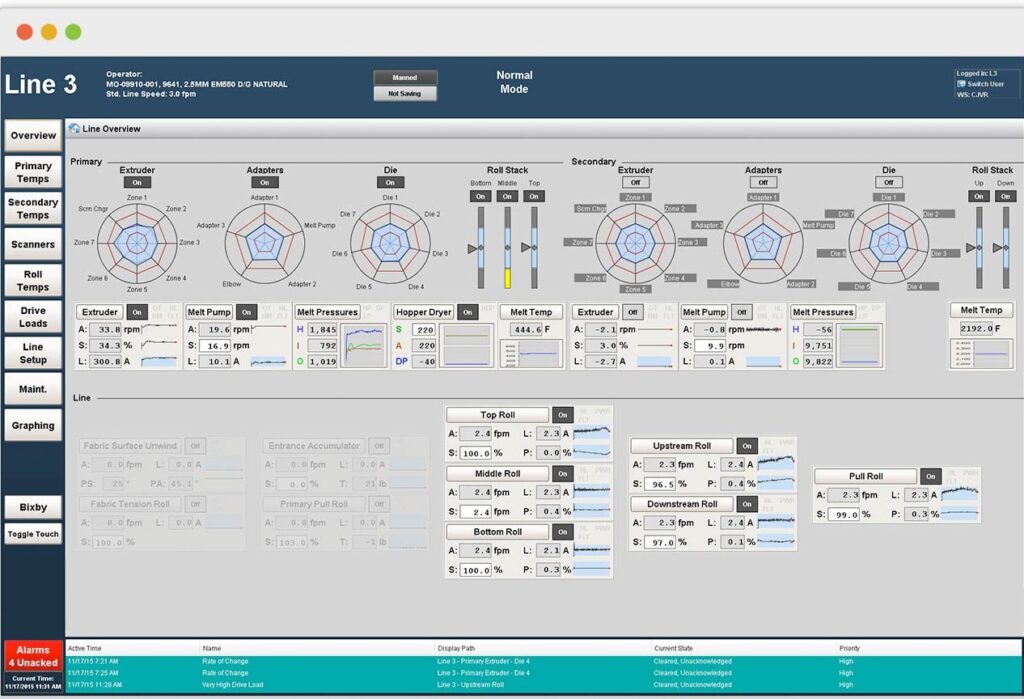Select the Very High Drive Load alarm row
Image resolution: width=1024 pixels, height=699 pixels.
[x=543, y=685]
